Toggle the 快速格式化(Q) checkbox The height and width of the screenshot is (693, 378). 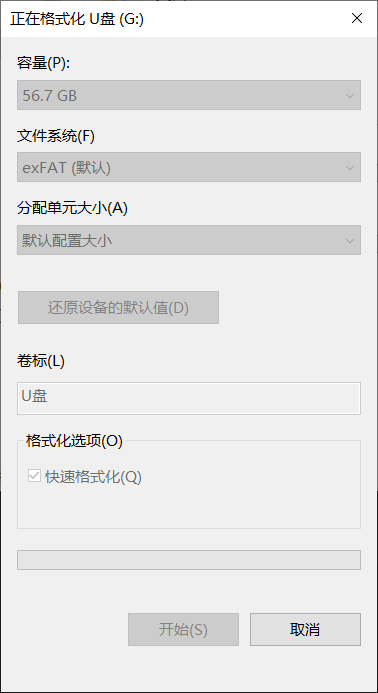coord(34,476)
